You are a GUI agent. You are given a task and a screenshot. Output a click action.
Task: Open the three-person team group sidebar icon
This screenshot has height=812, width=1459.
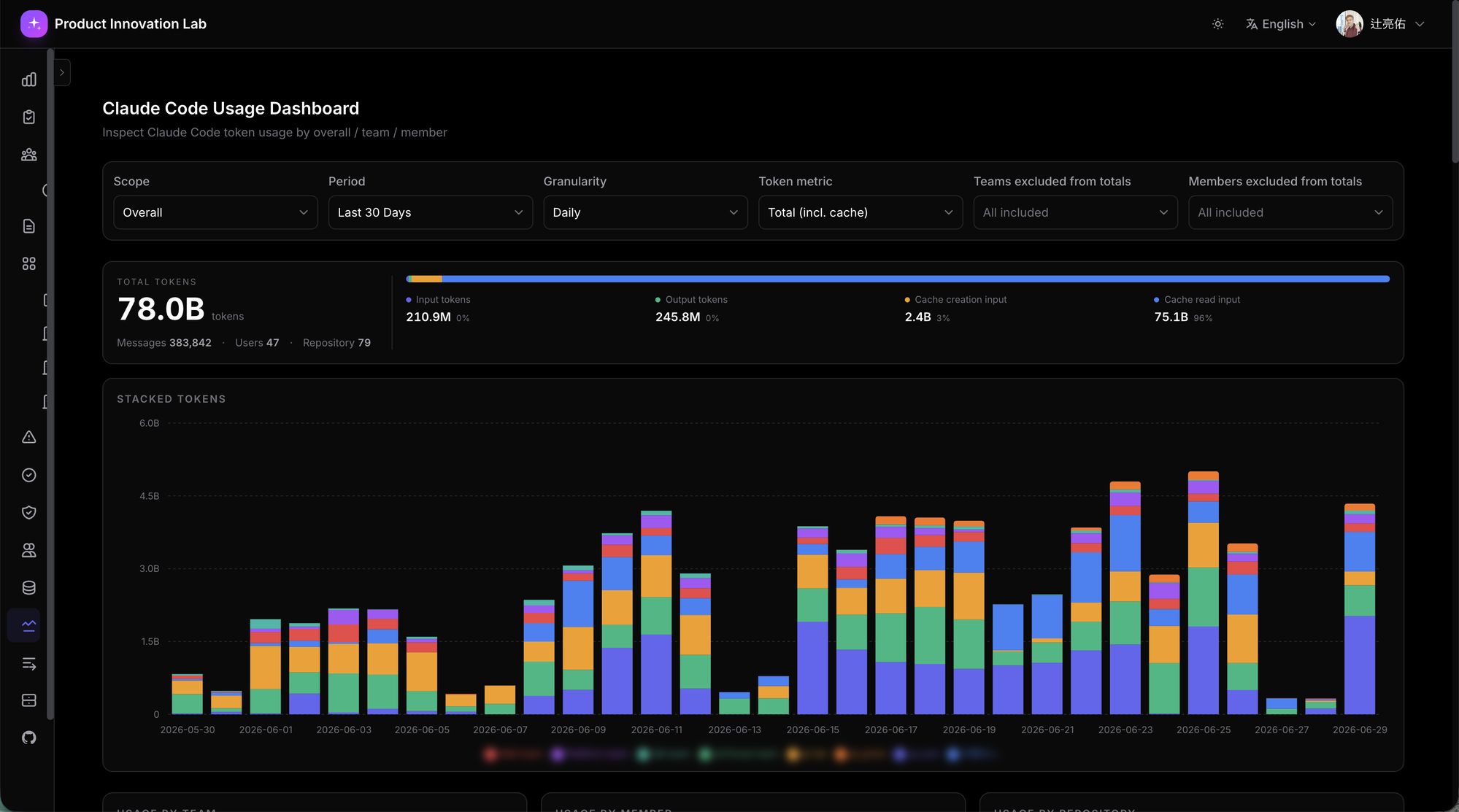(x=29, y=155)
